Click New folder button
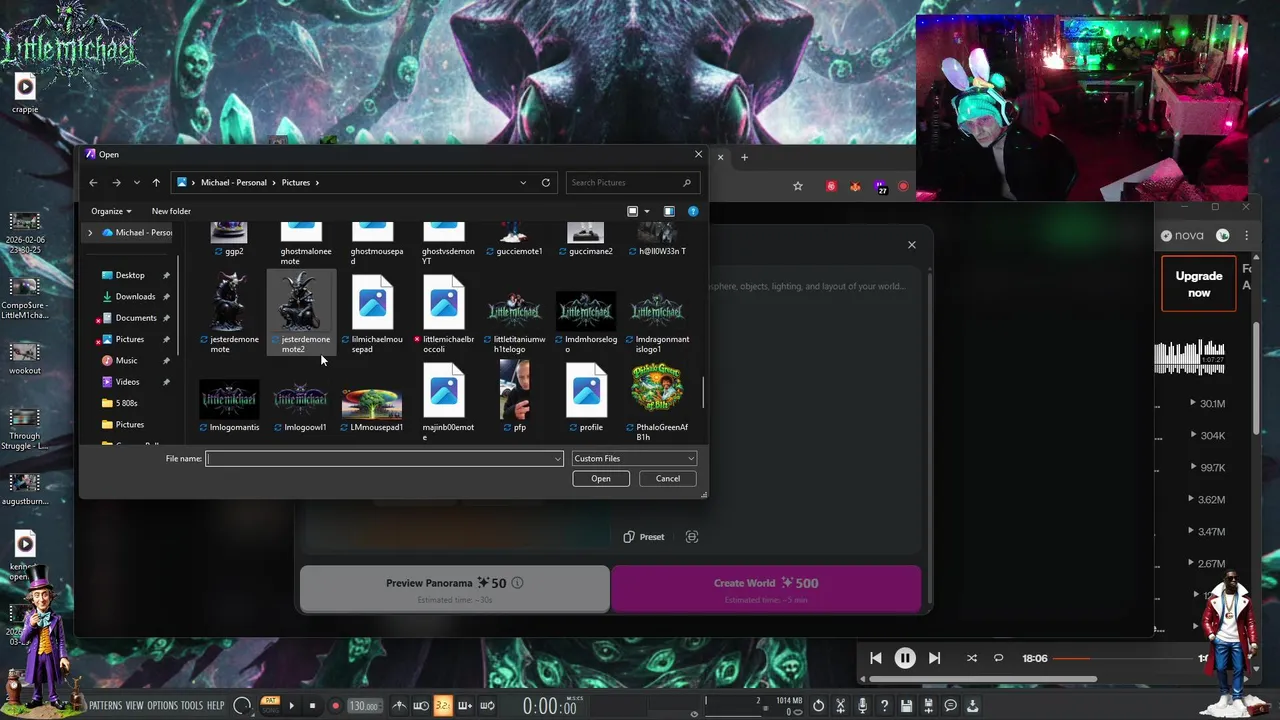 click(171, 211)
